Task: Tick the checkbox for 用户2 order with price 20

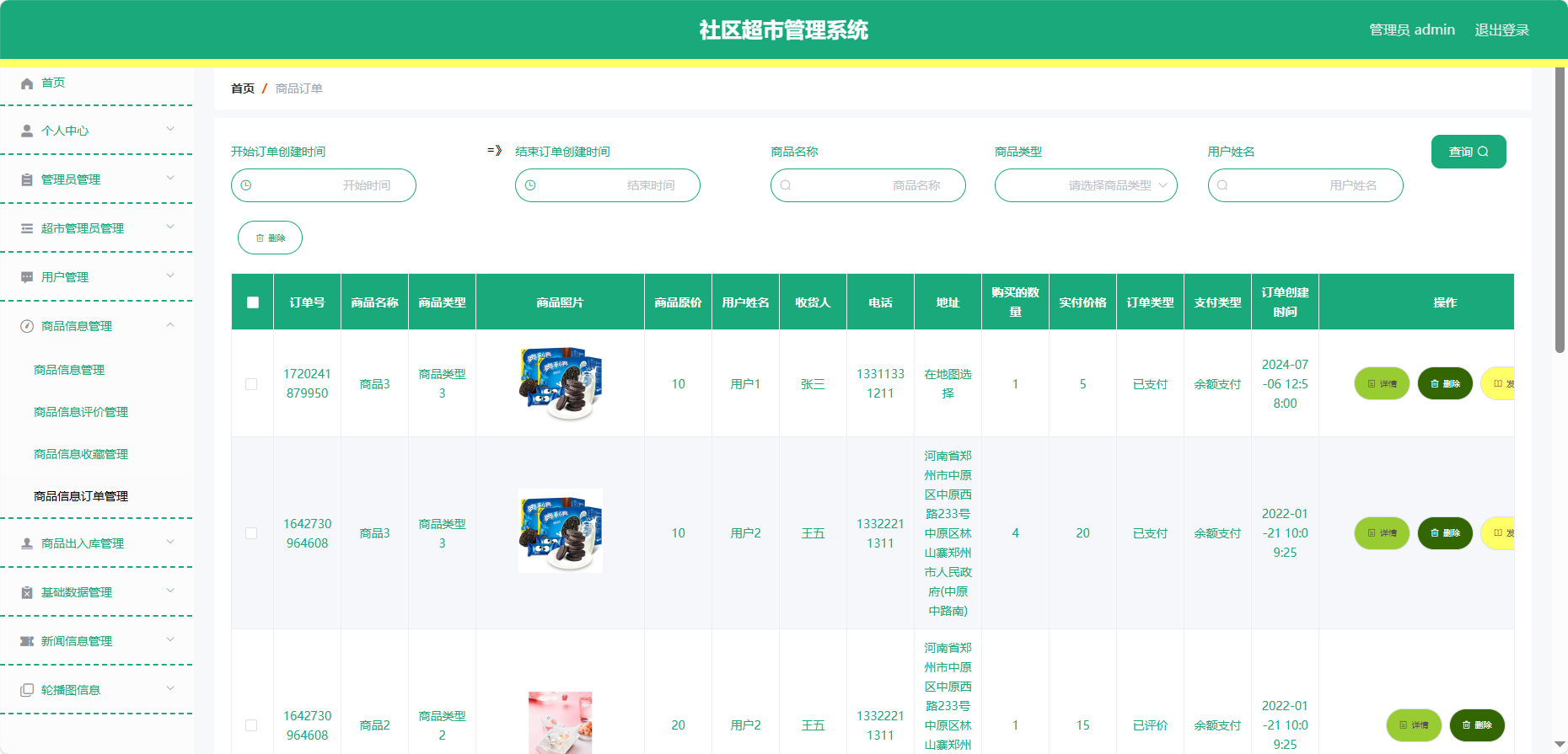Action: pyautogui.click(x=251, y=533)
